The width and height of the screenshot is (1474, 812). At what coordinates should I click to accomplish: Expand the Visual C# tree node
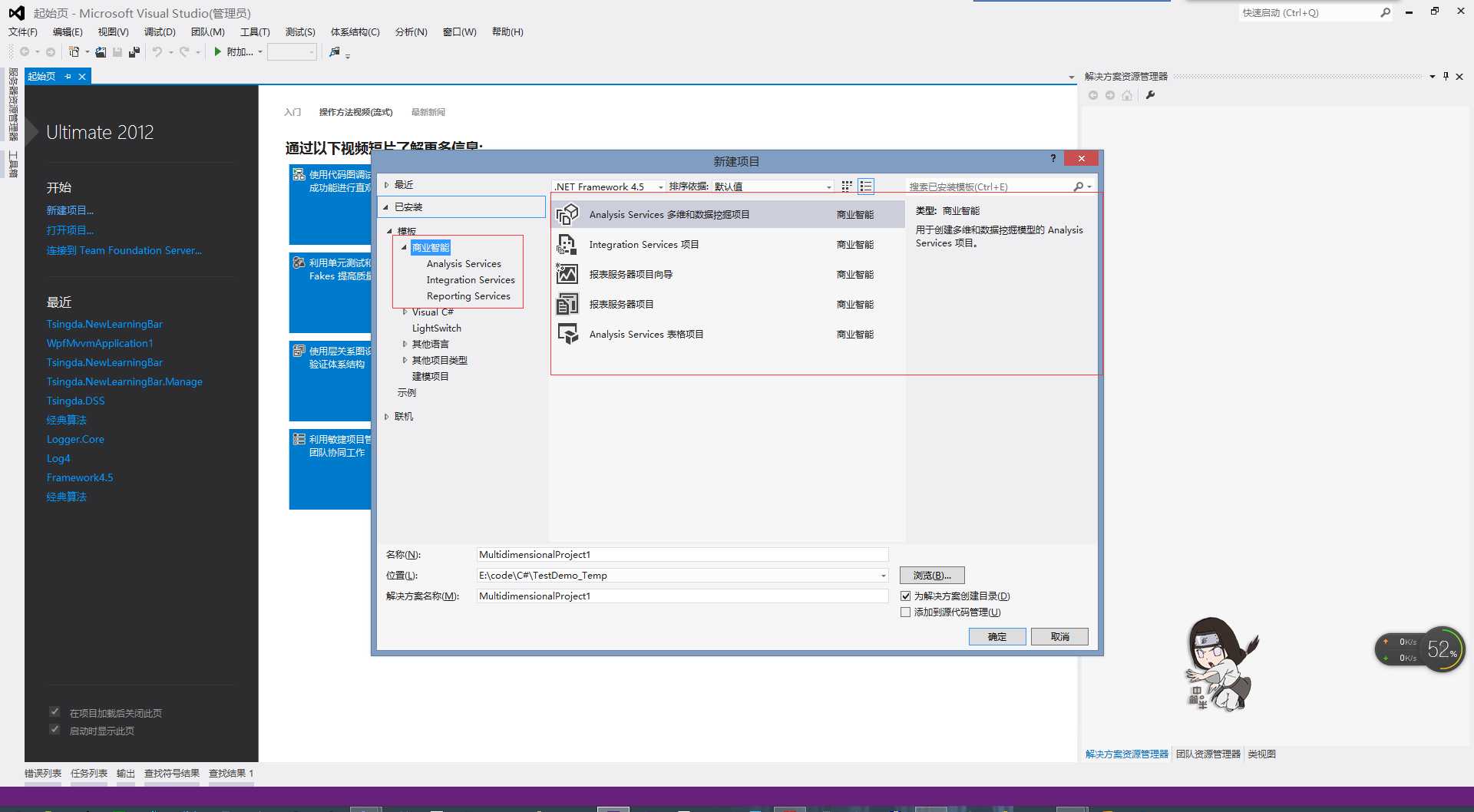[x=405, y=312]
